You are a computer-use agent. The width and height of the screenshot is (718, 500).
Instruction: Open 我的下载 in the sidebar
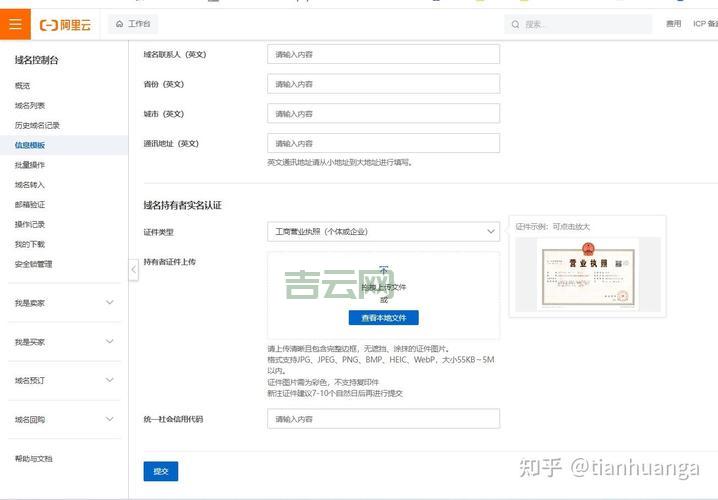[x=30, y=244]
